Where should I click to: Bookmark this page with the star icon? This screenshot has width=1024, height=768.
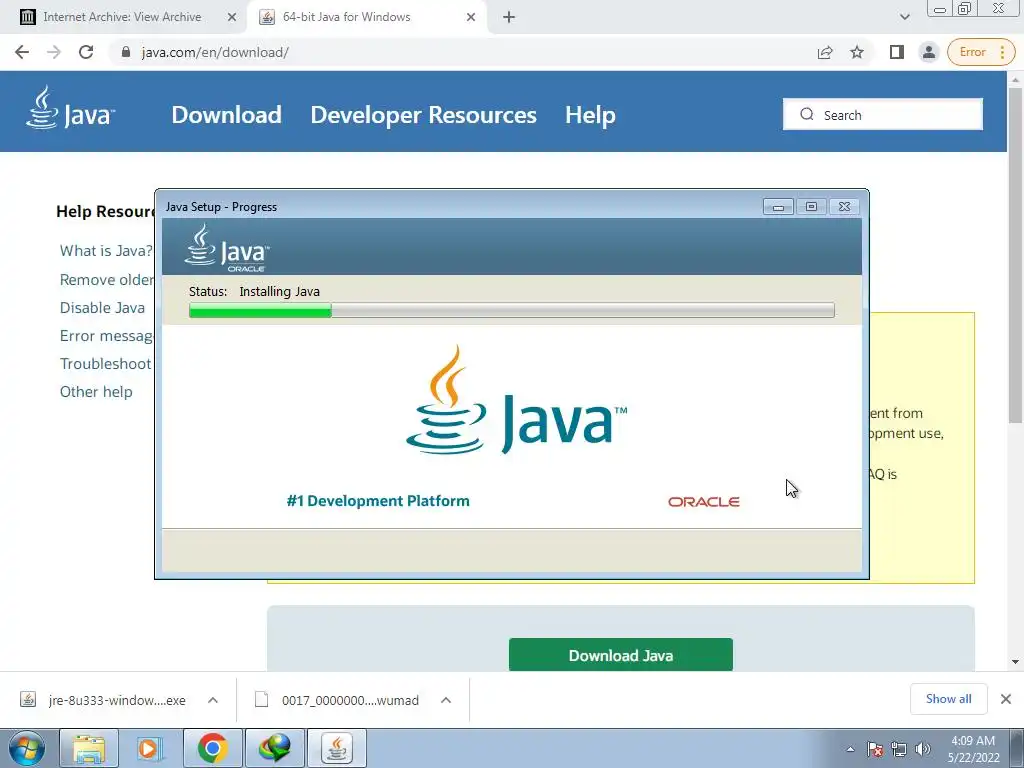pos(857,52)
